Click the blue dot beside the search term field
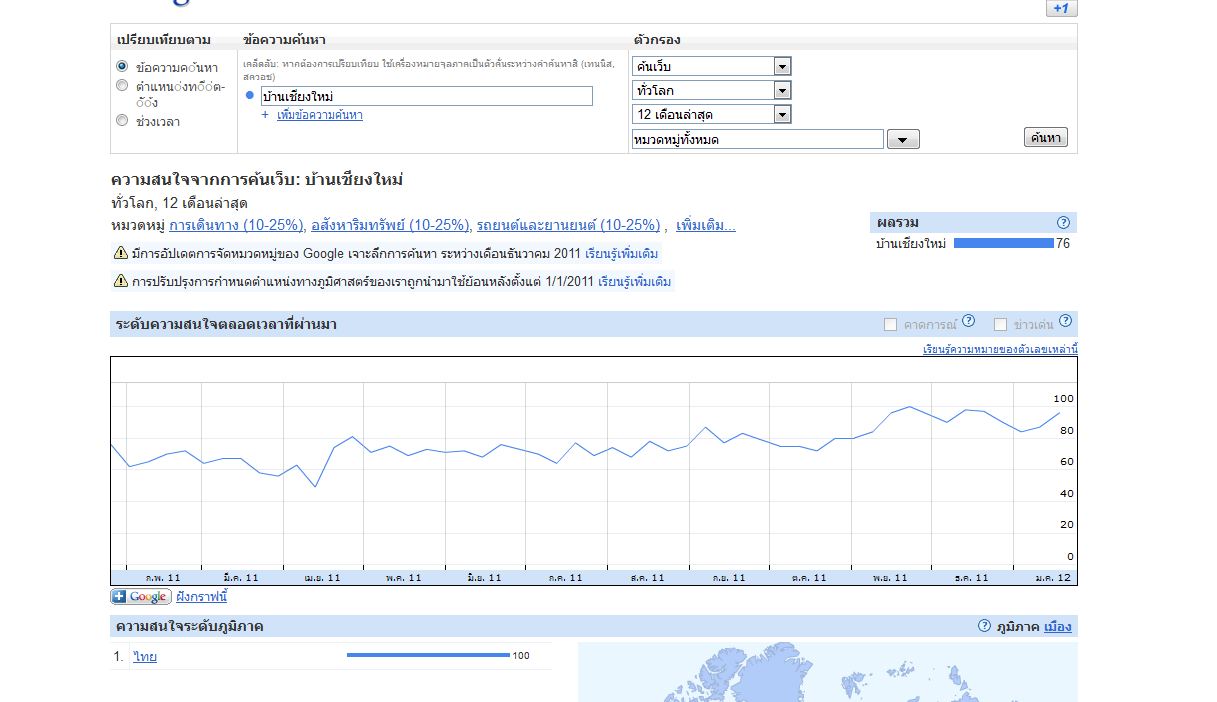Screen dimensions: 1217x702 (250, 95)
